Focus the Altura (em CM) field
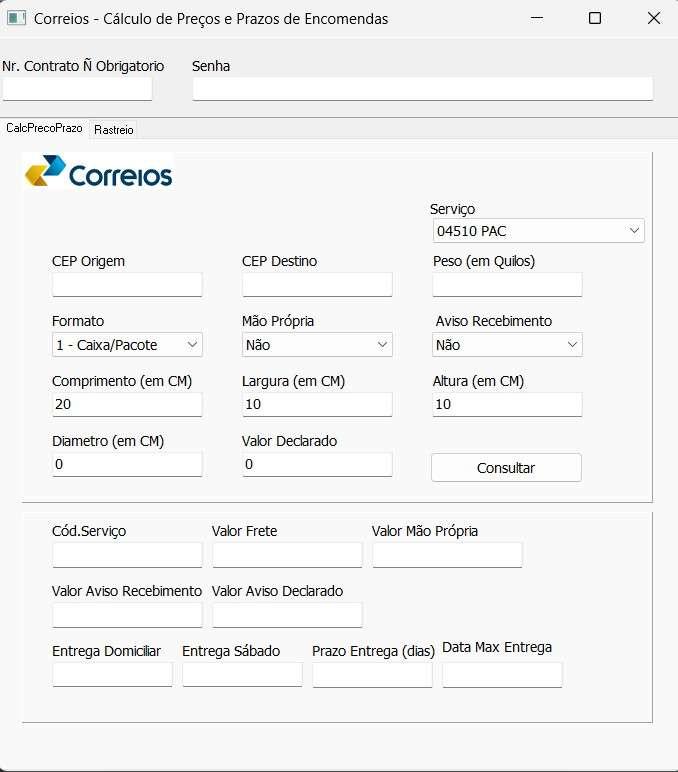The height and width of the screenshot is (772, 678). (507, 405)
